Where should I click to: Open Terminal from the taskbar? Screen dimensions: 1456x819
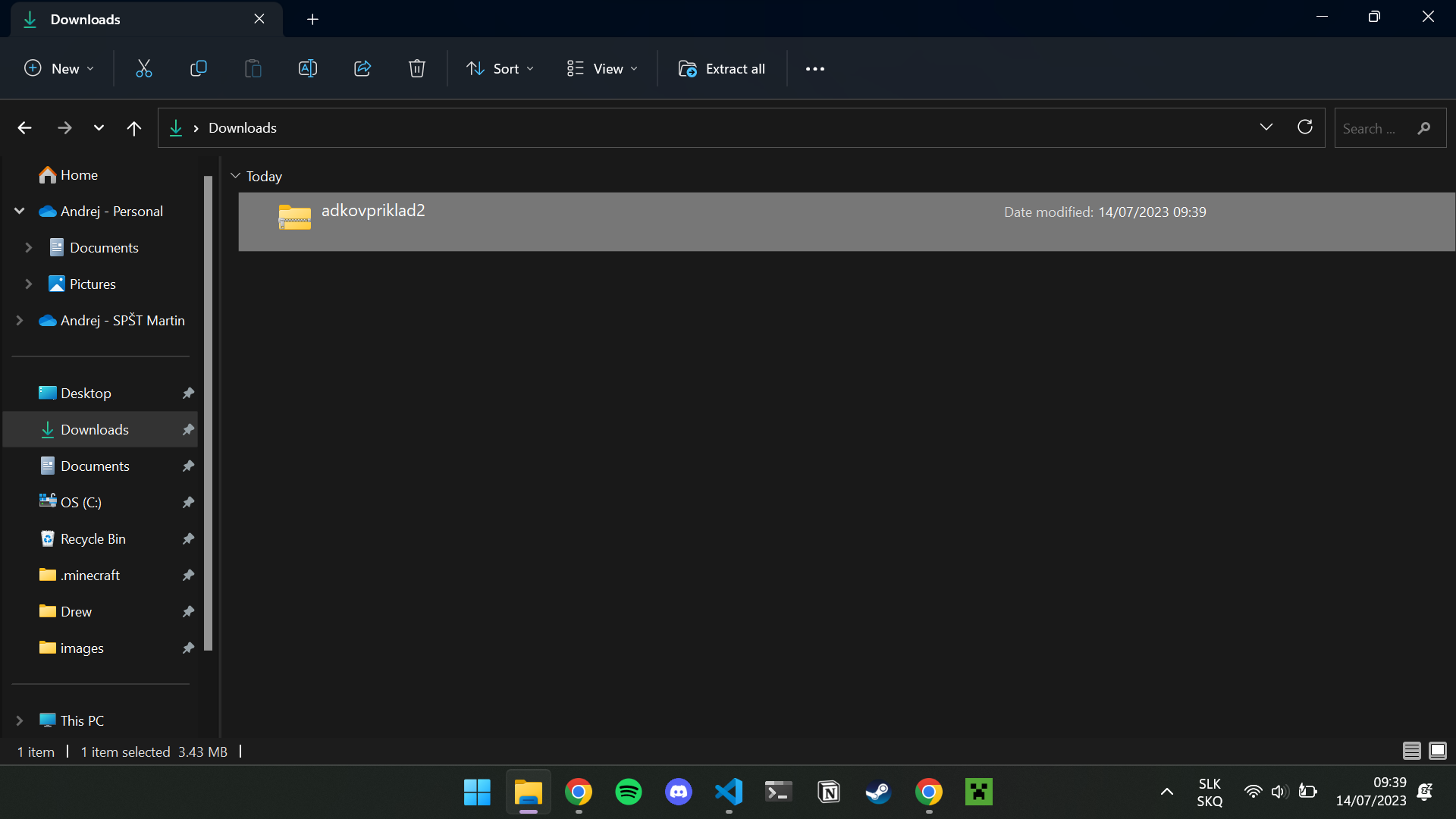coord(779,792)
